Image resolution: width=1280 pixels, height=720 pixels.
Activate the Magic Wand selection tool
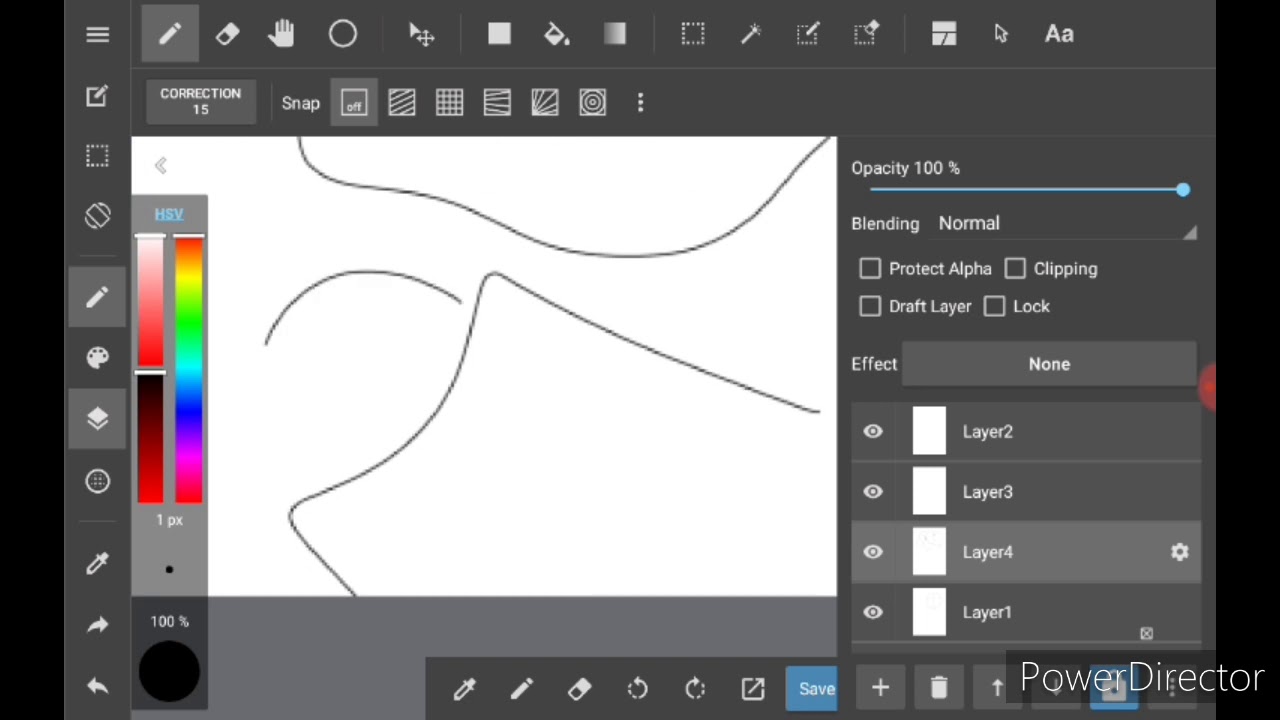click(750, 34)
